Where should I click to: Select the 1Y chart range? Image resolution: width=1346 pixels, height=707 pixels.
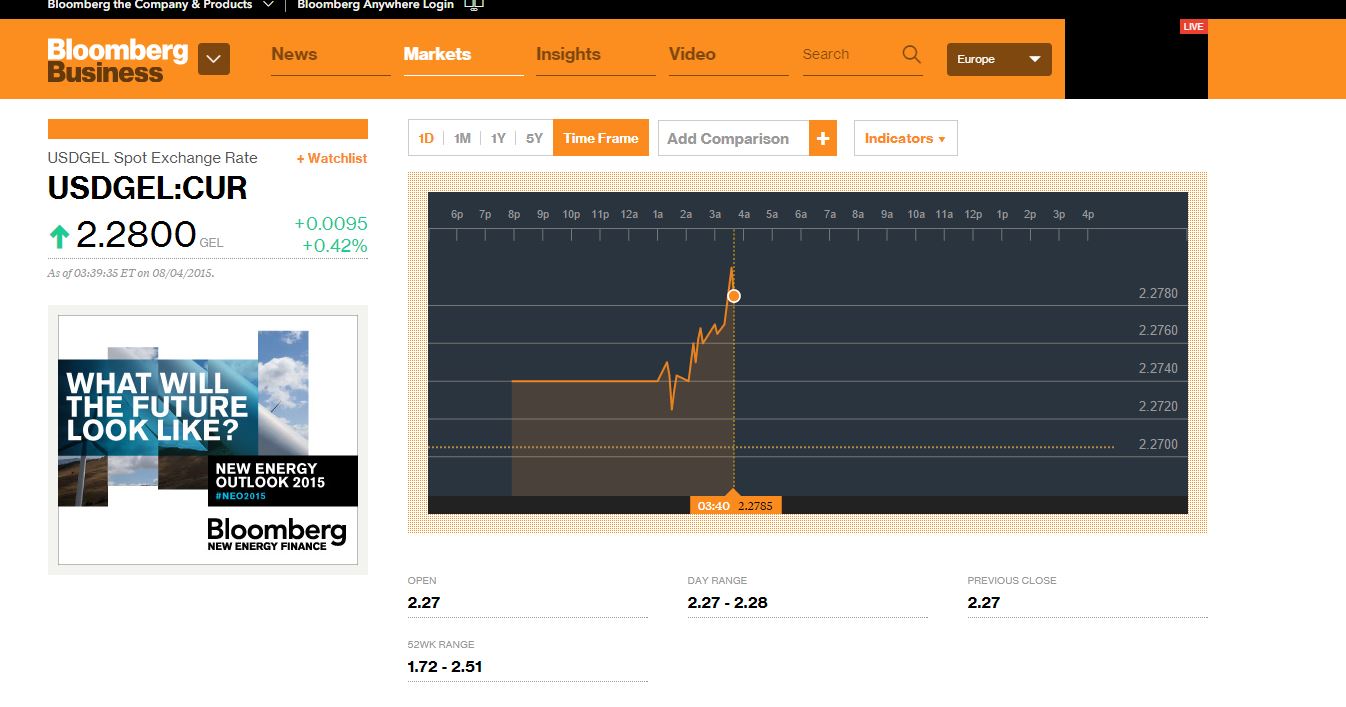[x=498, y=139]
